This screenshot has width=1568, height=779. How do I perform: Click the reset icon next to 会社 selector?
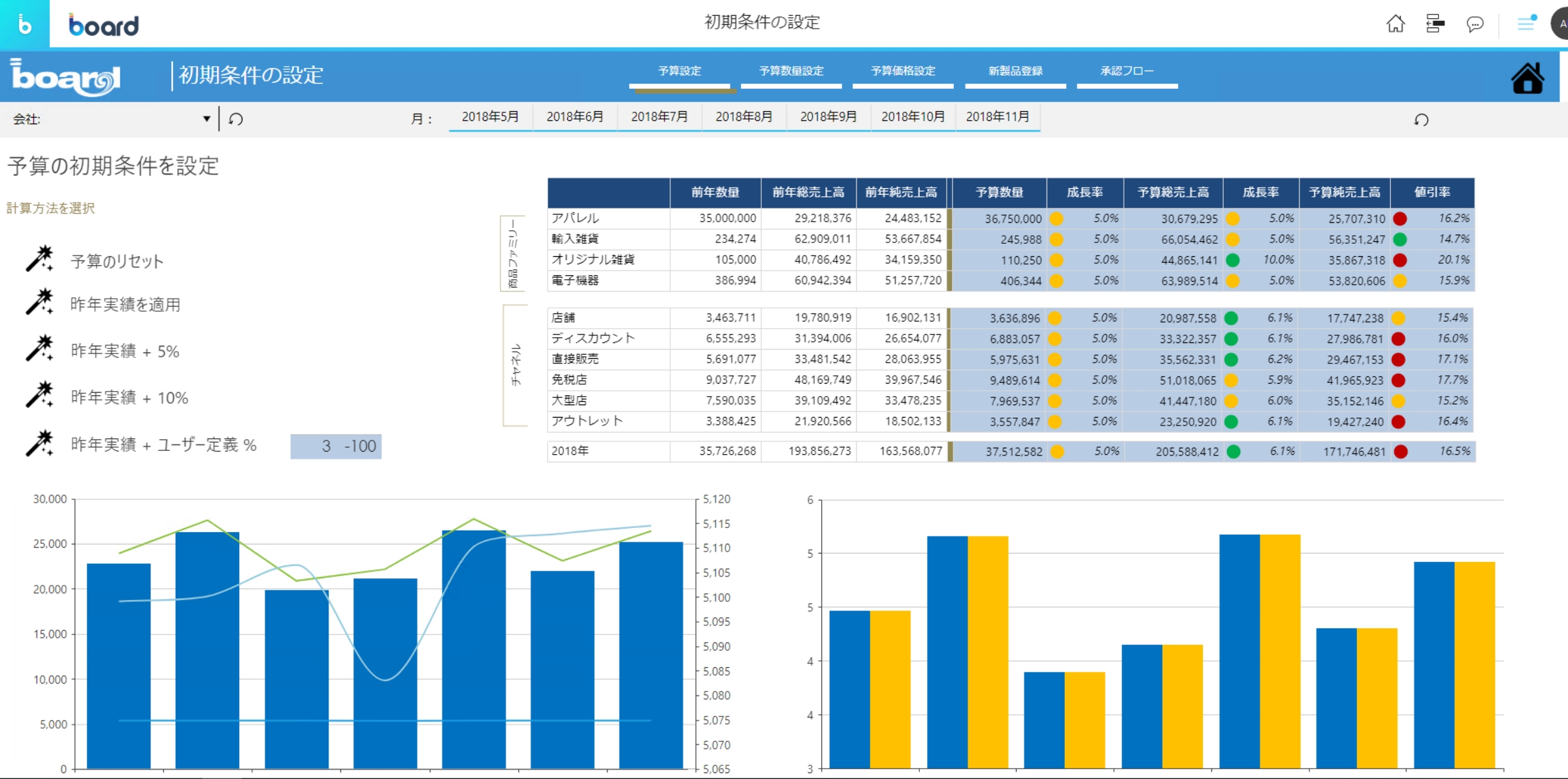(x=236, y=119)
